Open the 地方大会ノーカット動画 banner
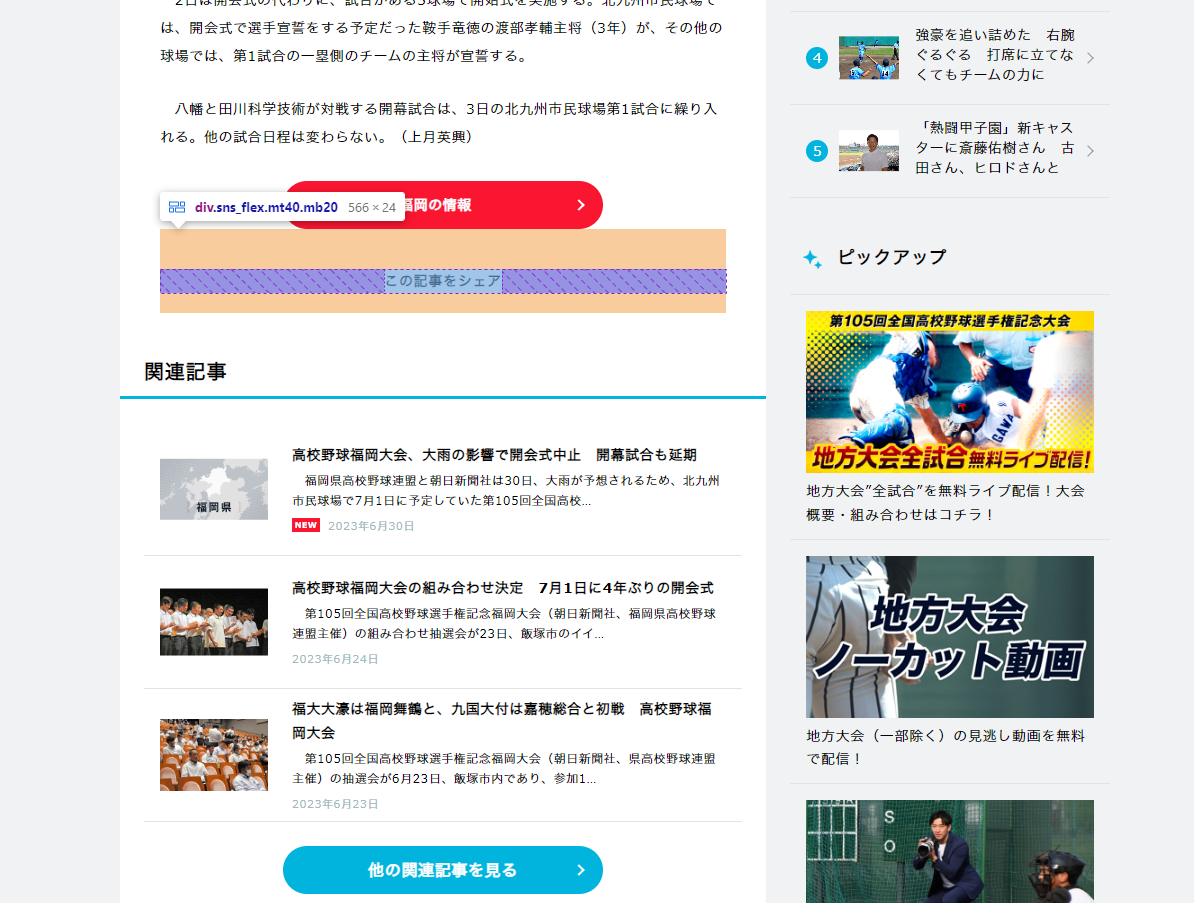The height and width of the screenshot is (903, 1194). coord(949,637)
